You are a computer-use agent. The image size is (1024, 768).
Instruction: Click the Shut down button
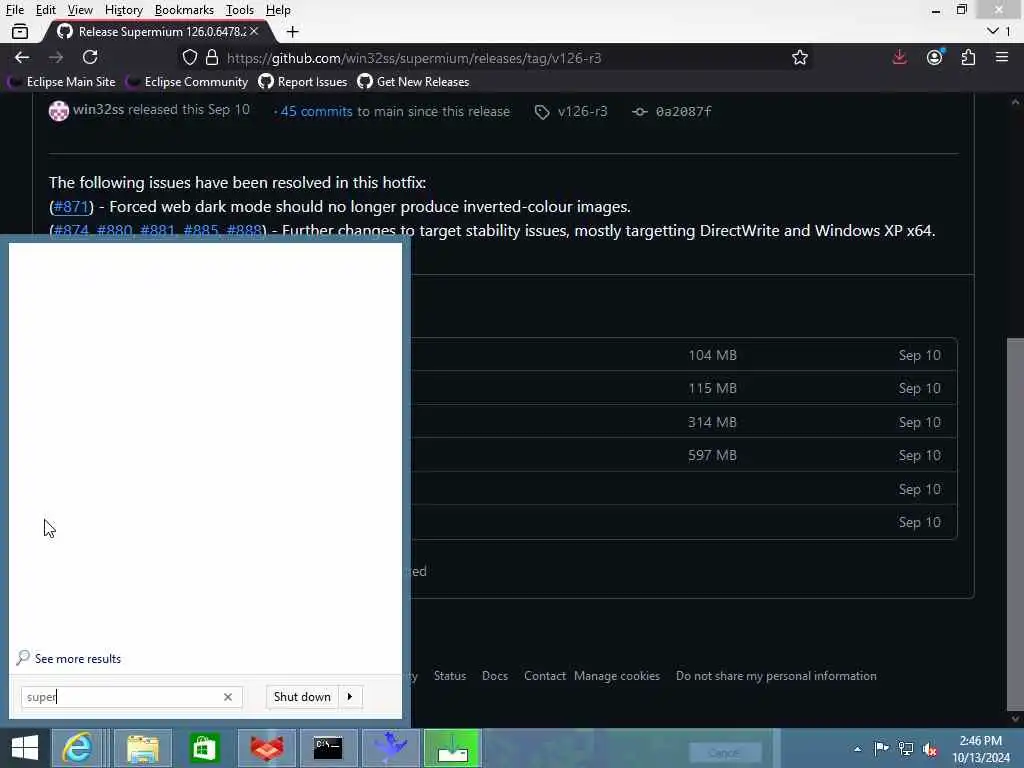click(x=302, y=697)
